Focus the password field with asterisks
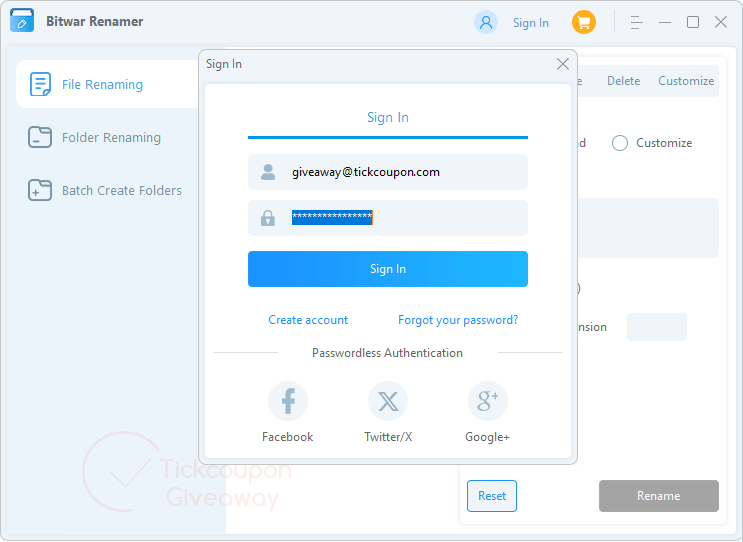Viewport: 743px width, 542px height. (x=388, y=218)
